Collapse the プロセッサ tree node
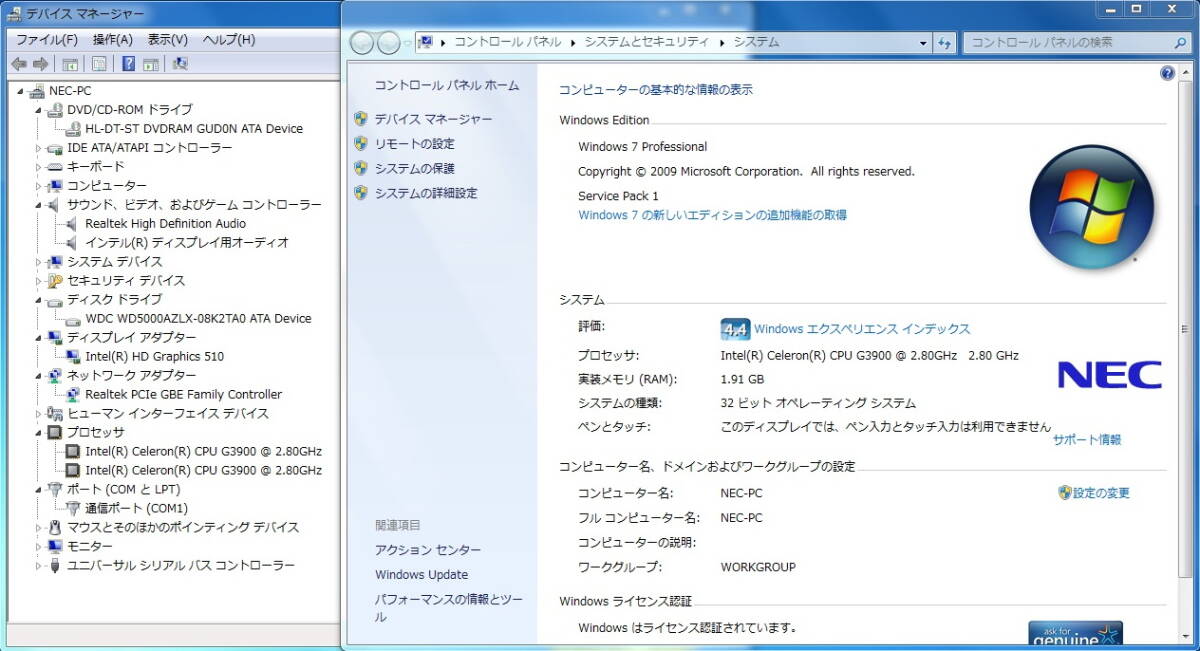Screen dimensions: 1200x651 (x=39, y=433)
